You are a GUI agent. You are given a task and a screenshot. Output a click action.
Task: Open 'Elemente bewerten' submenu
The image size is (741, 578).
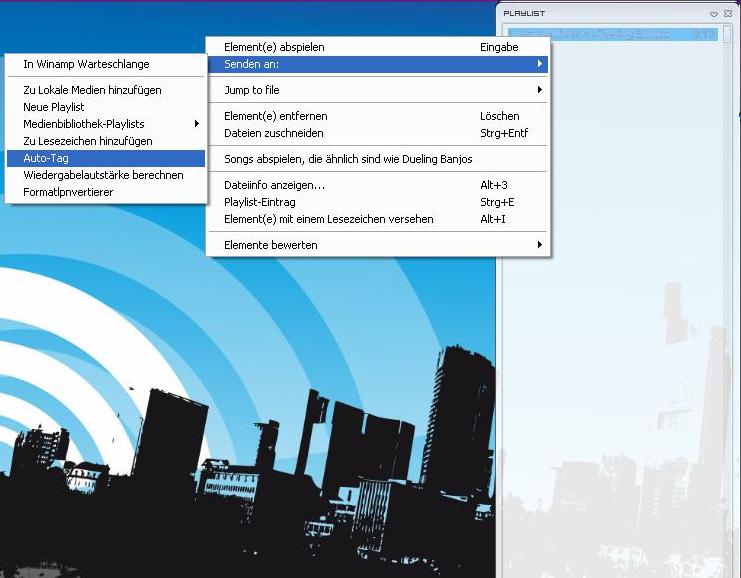tap(378, 245)
